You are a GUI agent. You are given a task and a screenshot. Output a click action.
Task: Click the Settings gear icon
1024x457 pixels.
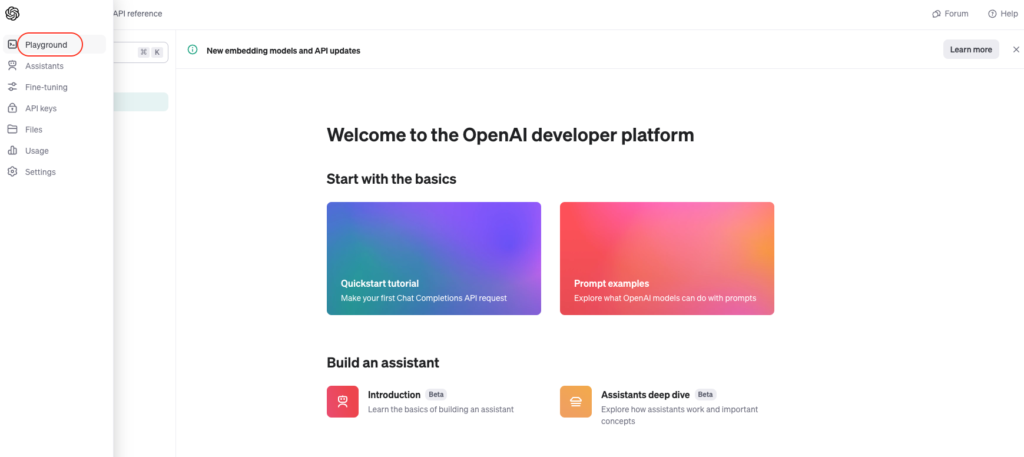[12, 172]
